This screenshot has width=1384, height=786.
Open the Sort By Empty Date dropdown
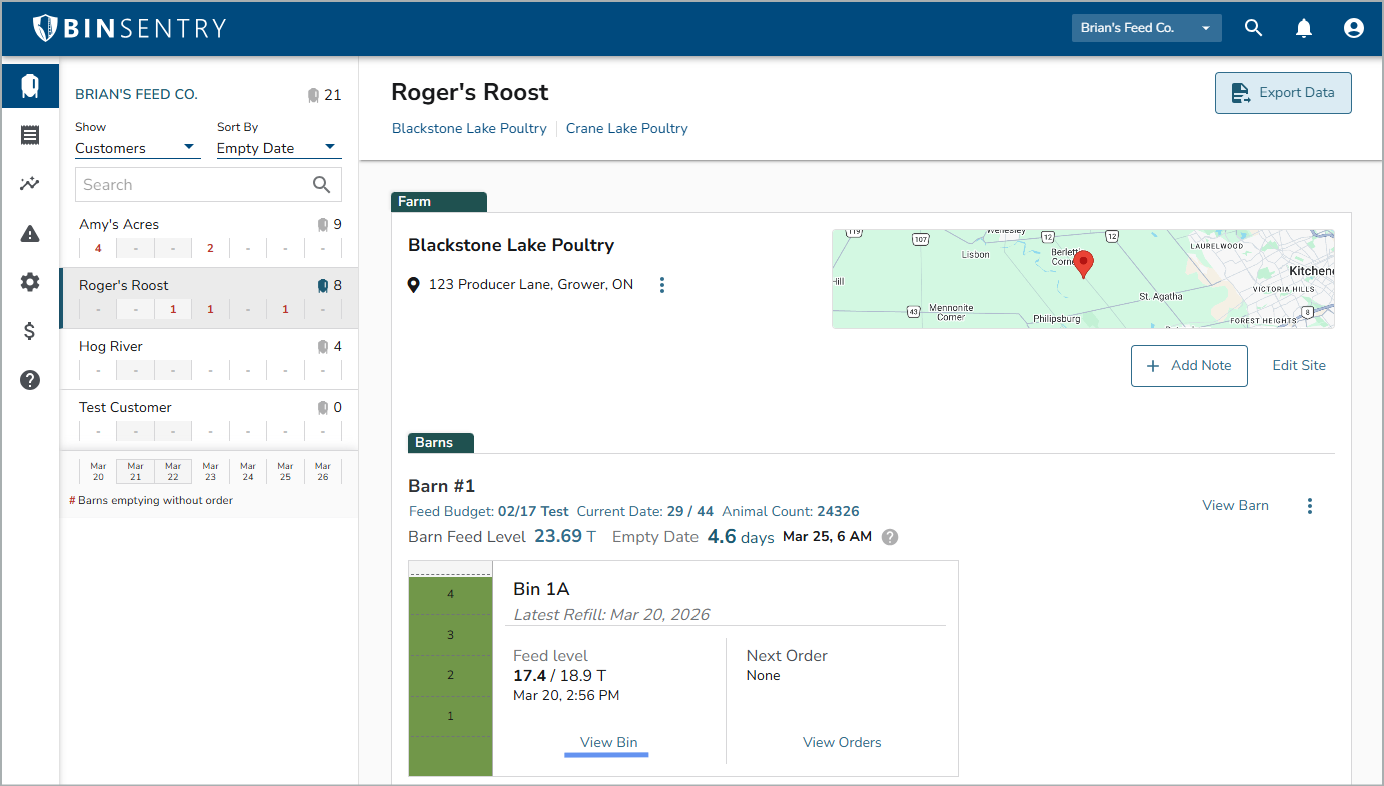(x=278, y=148)
